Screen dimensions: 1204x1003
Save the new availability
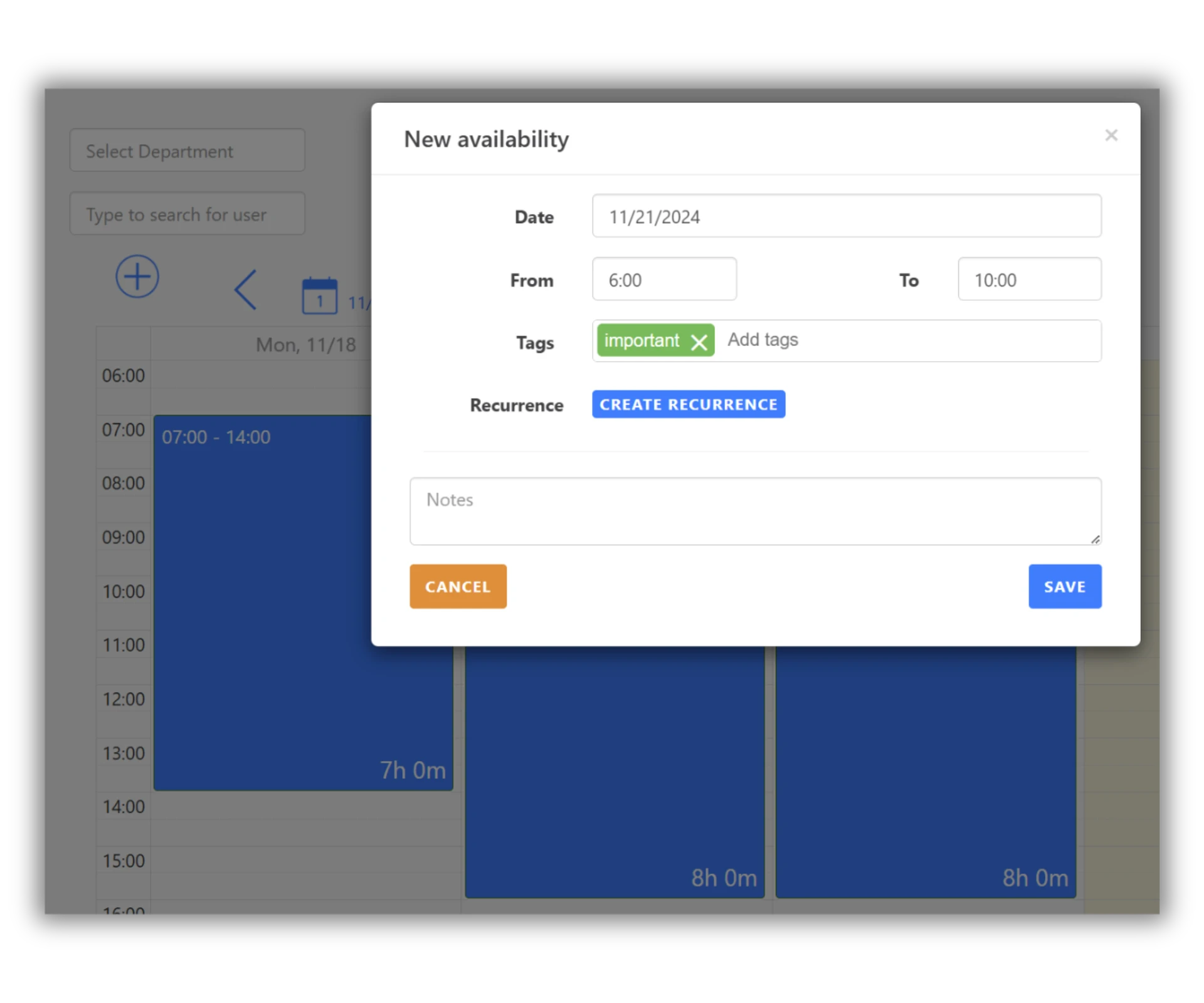(x=1064, y=586)
